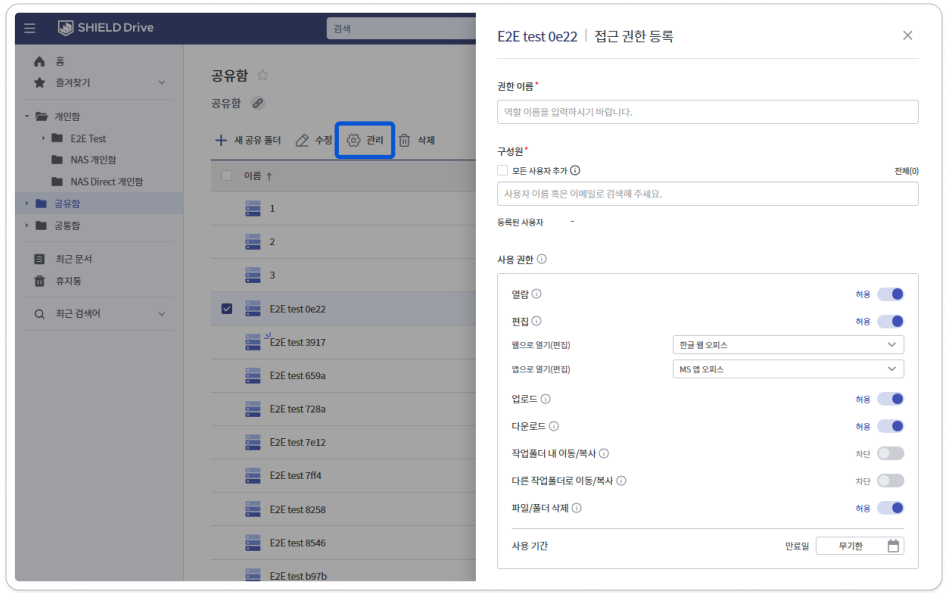947x593 pixels.
Task: Select 휴지통 in the sidebar
Action: click(x=67, y=281)
